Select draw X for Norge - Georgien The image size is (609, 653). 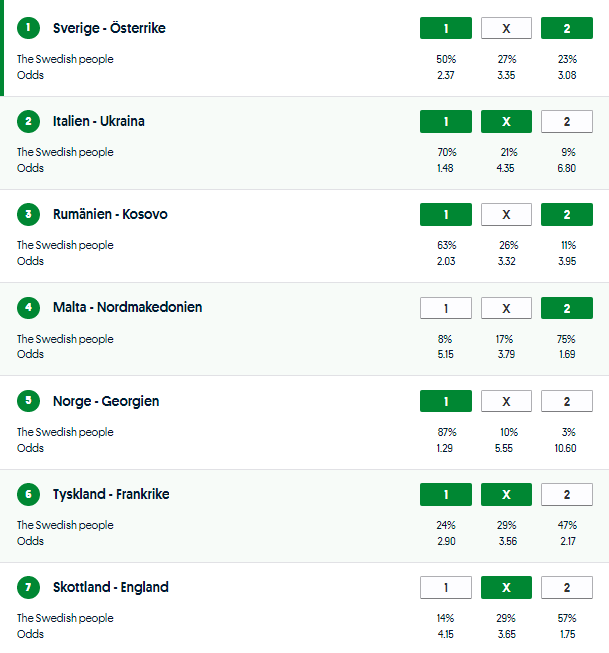[x=506, y=401]
